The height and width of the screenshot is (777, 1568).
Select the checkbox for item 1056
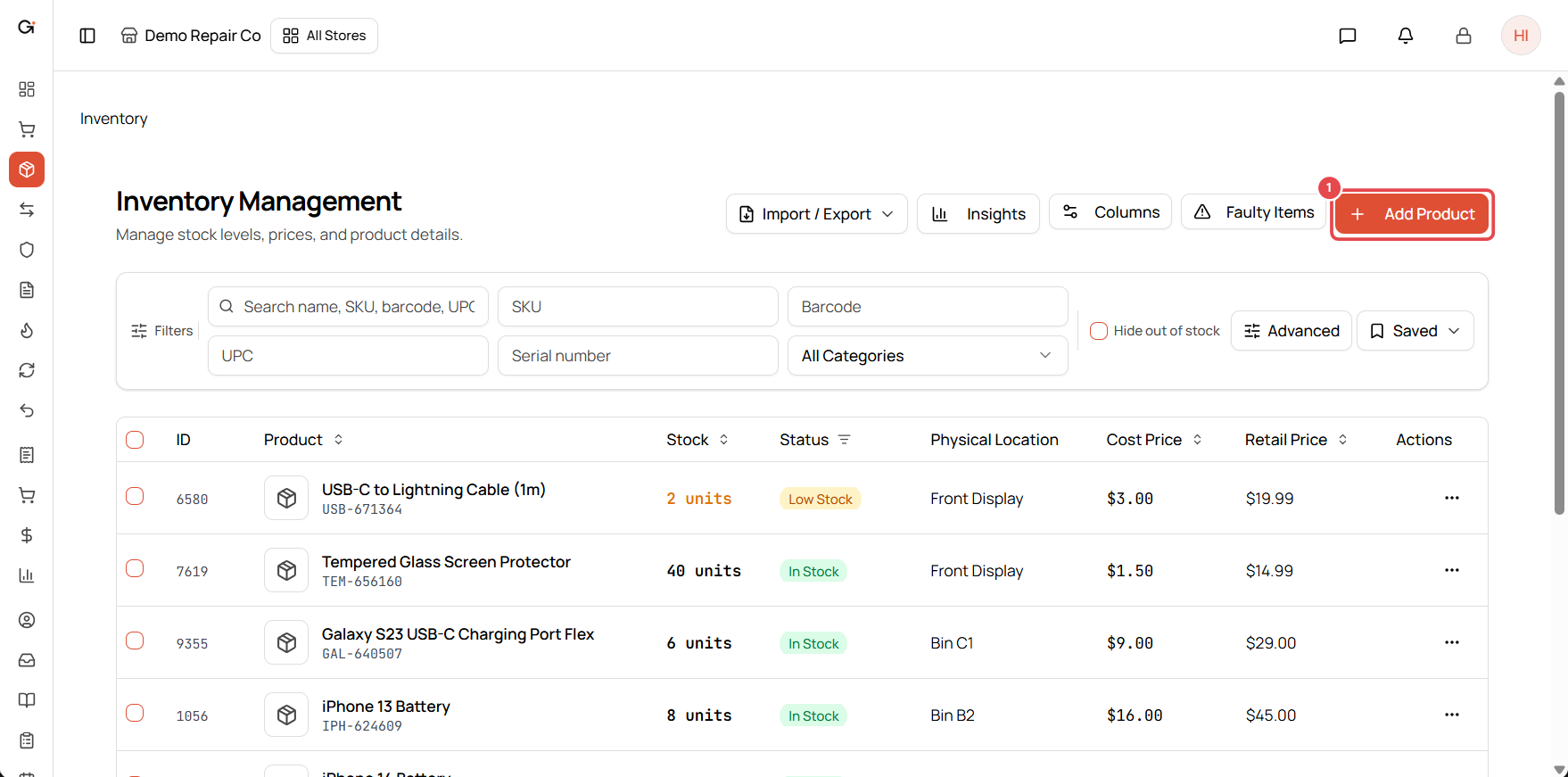coord(135,713)
